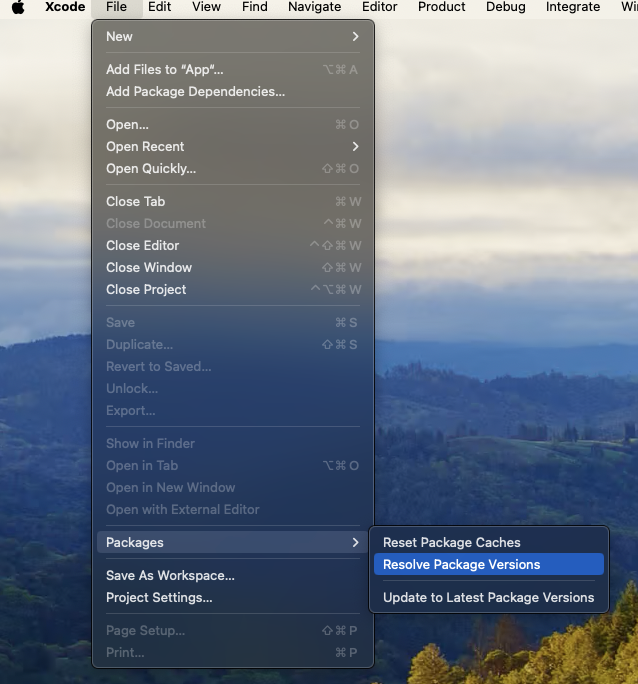Choose Save As Workspace…
The height and width of the screenshot is (684, 638).
pyautogui.click(x=170, y=576)
